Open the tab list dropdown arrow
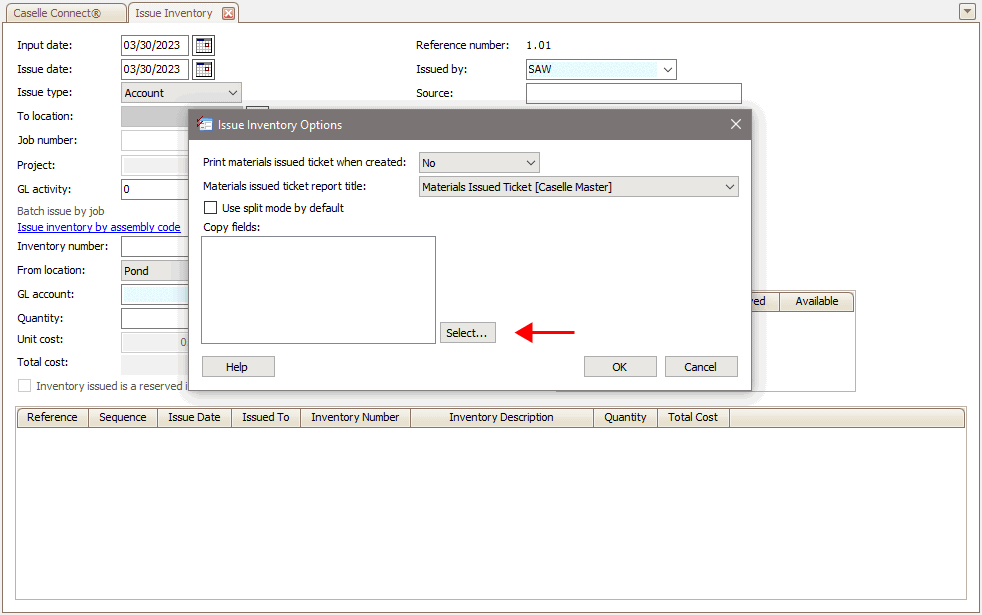 coord(967,11)
